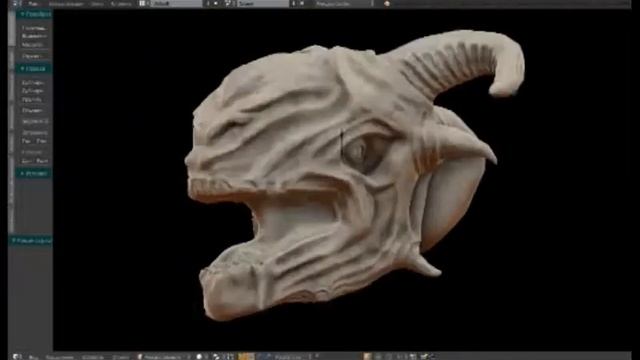The image size is (640, 360).
Task: Open the Add menu in viewport header
Action: [x=93, y=357]
